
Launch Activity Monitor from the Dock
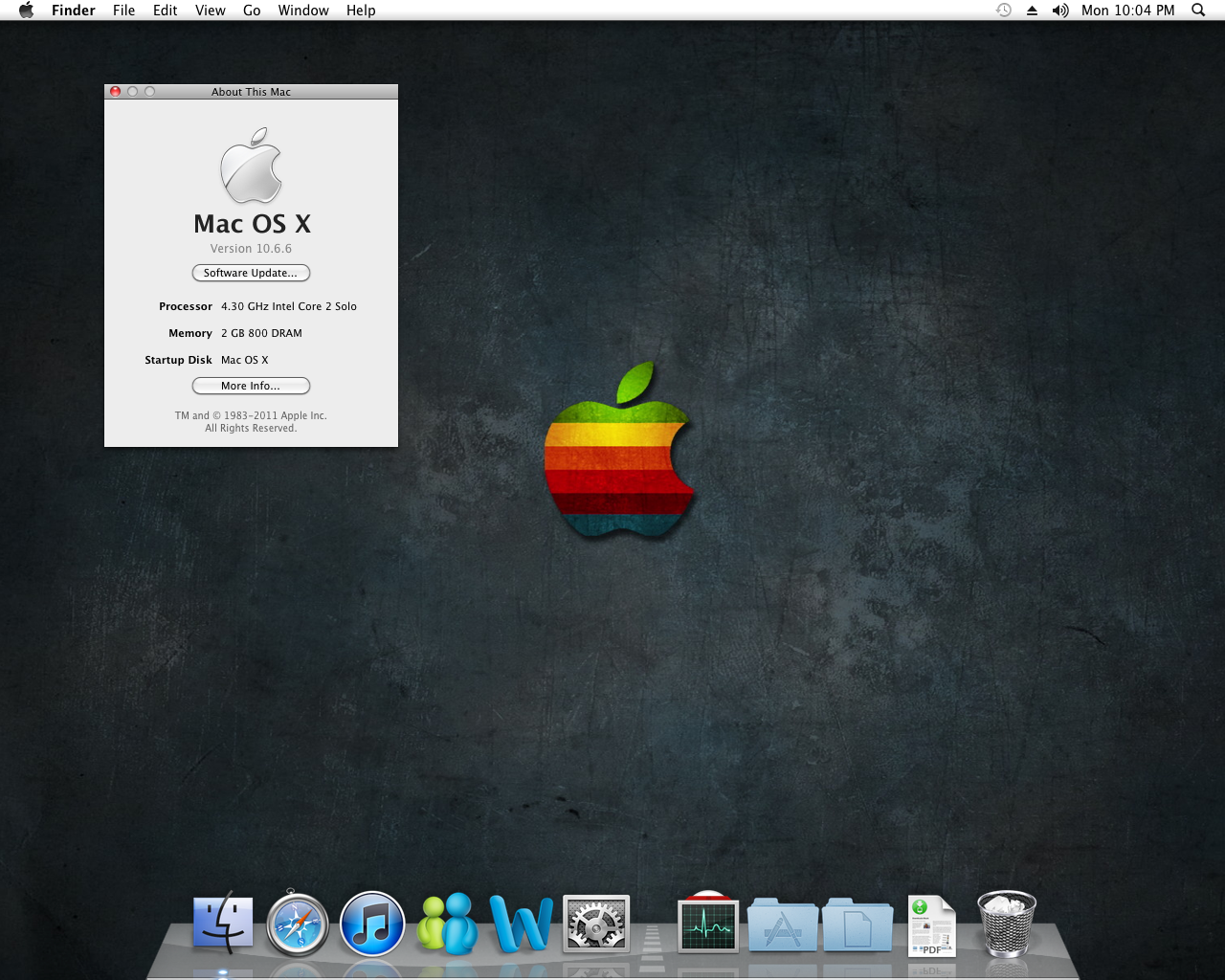tap(708, 923)
